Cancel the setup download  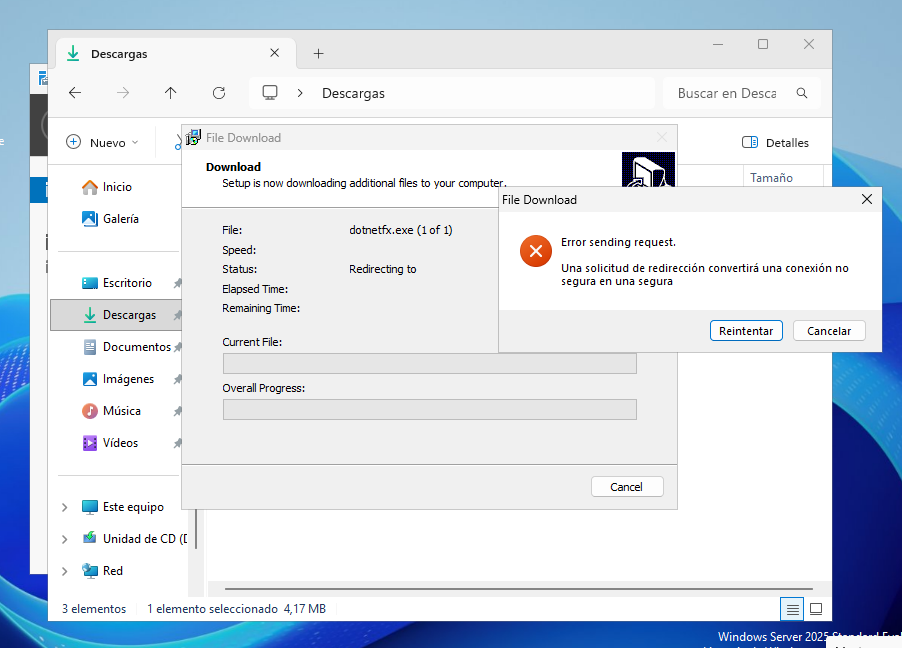[x=626, y=487]
